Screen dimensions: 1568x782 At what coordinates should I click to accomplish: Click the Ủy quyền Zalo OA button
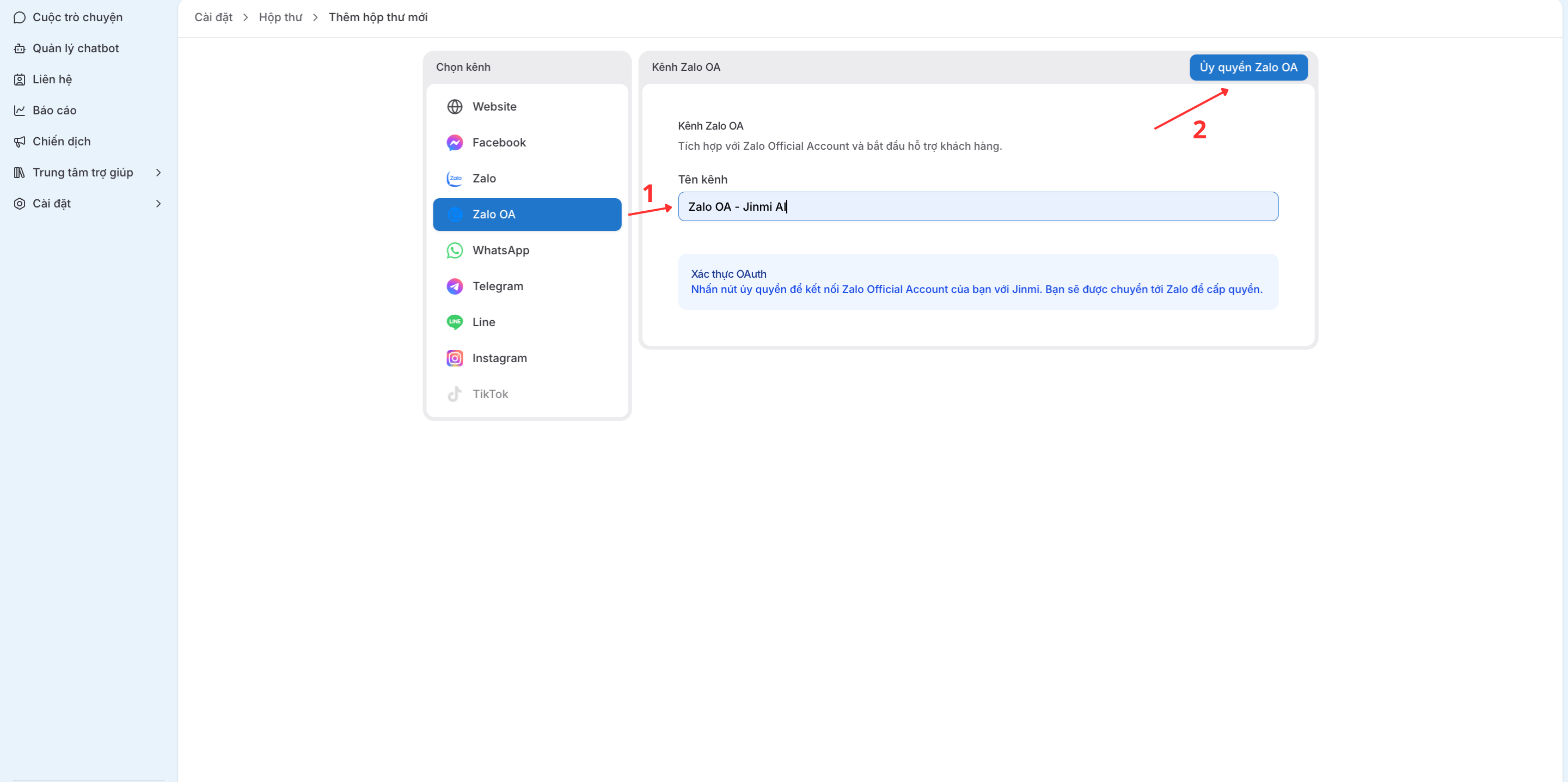click(x=1248, y=67)
